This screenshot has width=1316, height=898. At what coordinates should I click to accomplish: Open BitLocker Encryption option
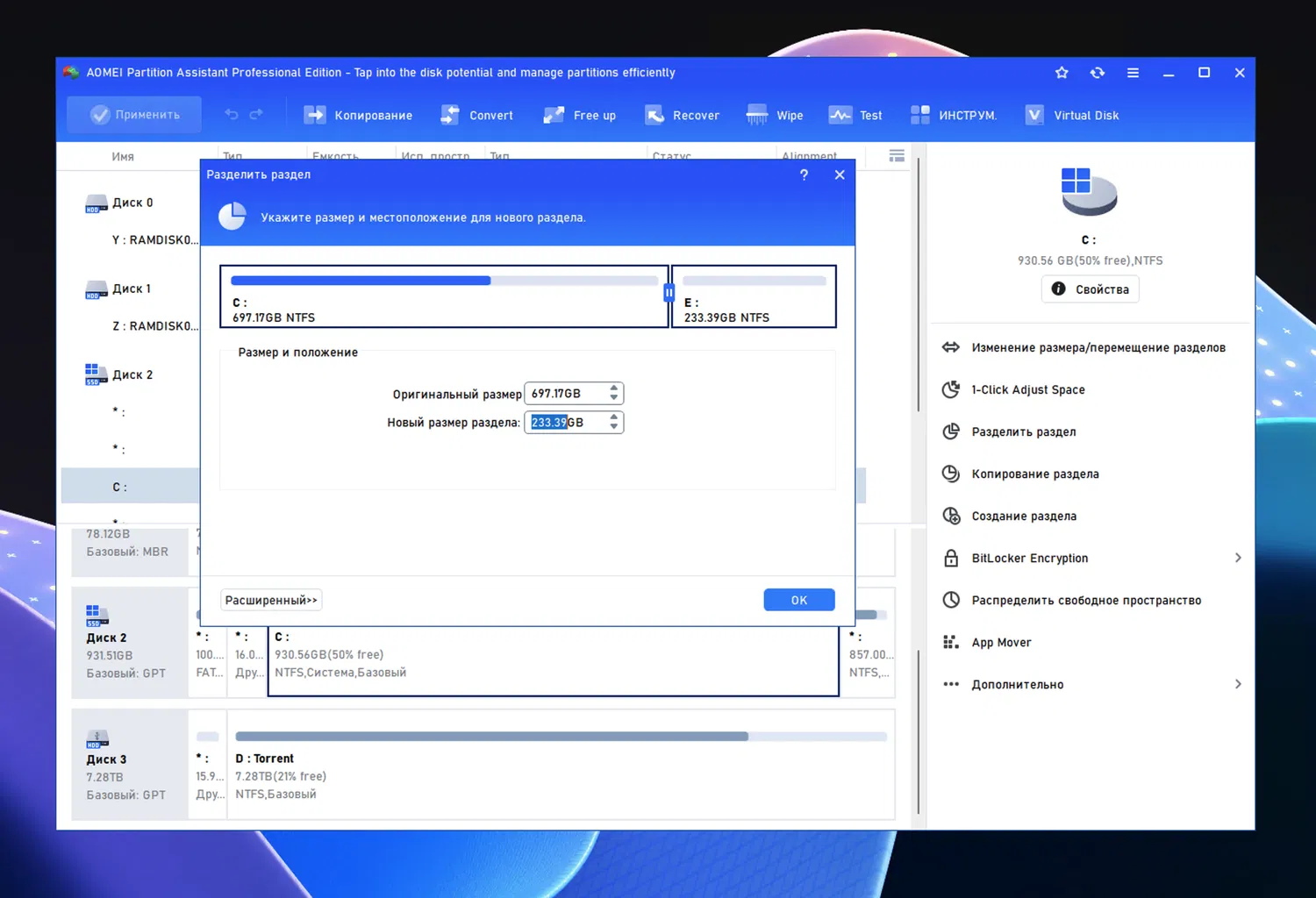click(x=1030, y=558)
